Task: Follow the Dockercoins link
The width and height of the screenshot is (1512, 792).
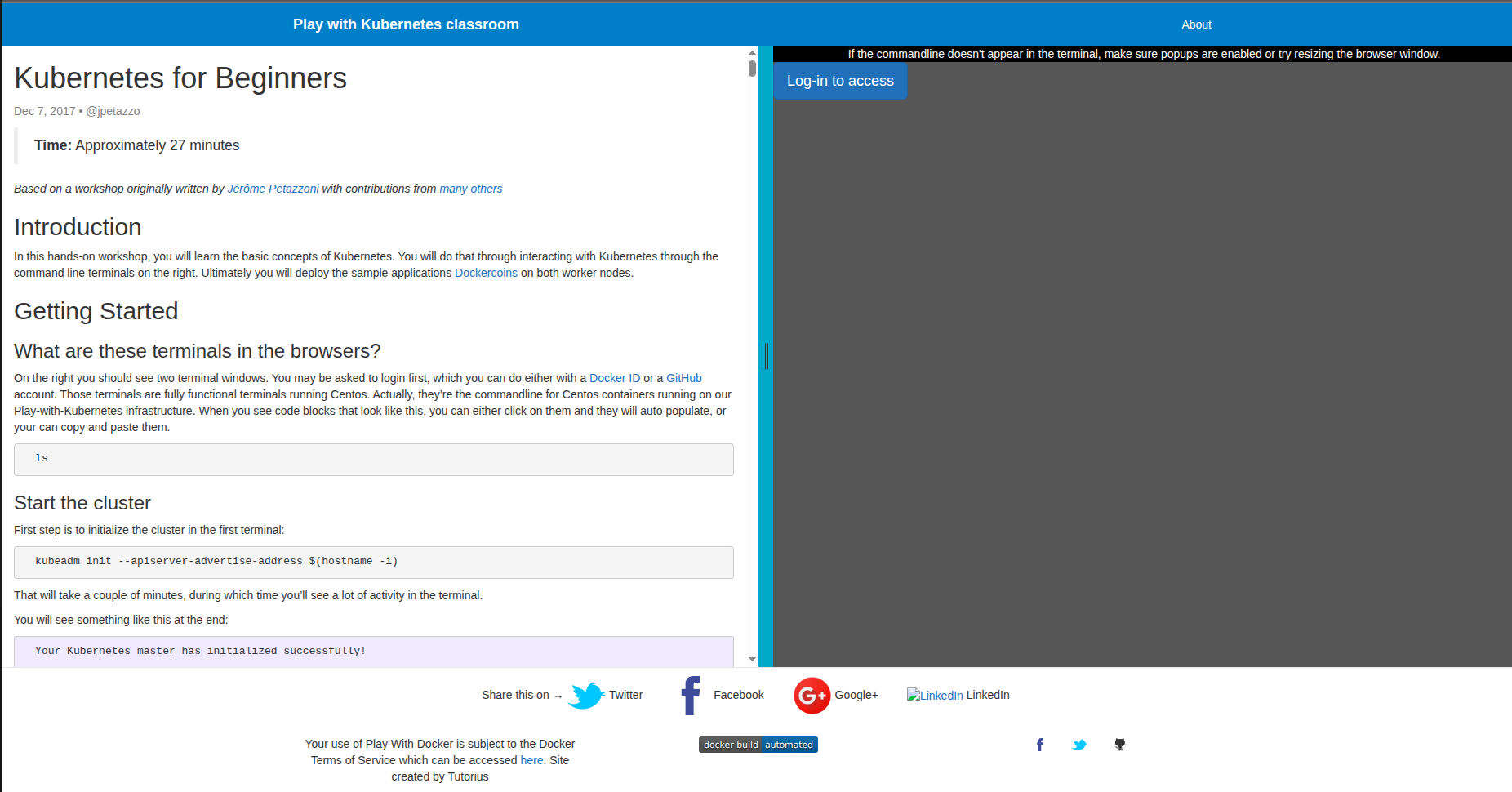Action: (x=486, y=273)
